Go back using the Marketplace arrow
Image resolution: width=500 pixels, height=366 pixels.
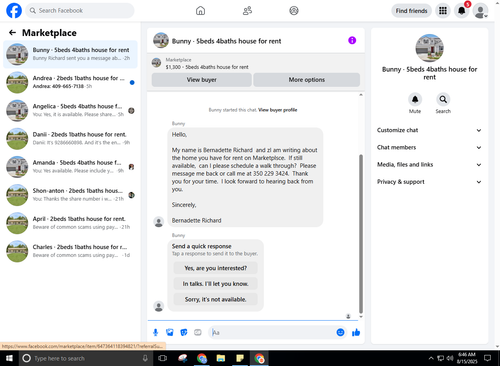click(x=12, y=32)
